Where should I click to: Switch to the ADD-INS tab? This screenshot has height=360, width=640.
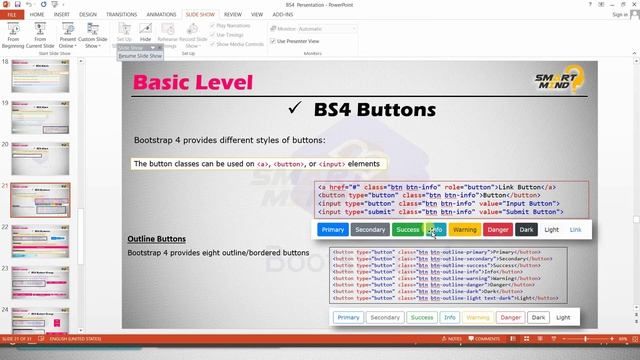click(x=282, y=15)
